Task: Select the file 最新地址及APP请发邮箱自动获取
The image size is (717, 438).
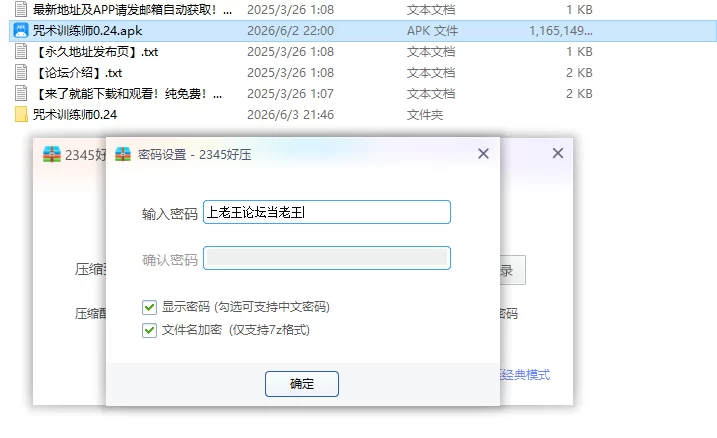Action: pos(132,10)
